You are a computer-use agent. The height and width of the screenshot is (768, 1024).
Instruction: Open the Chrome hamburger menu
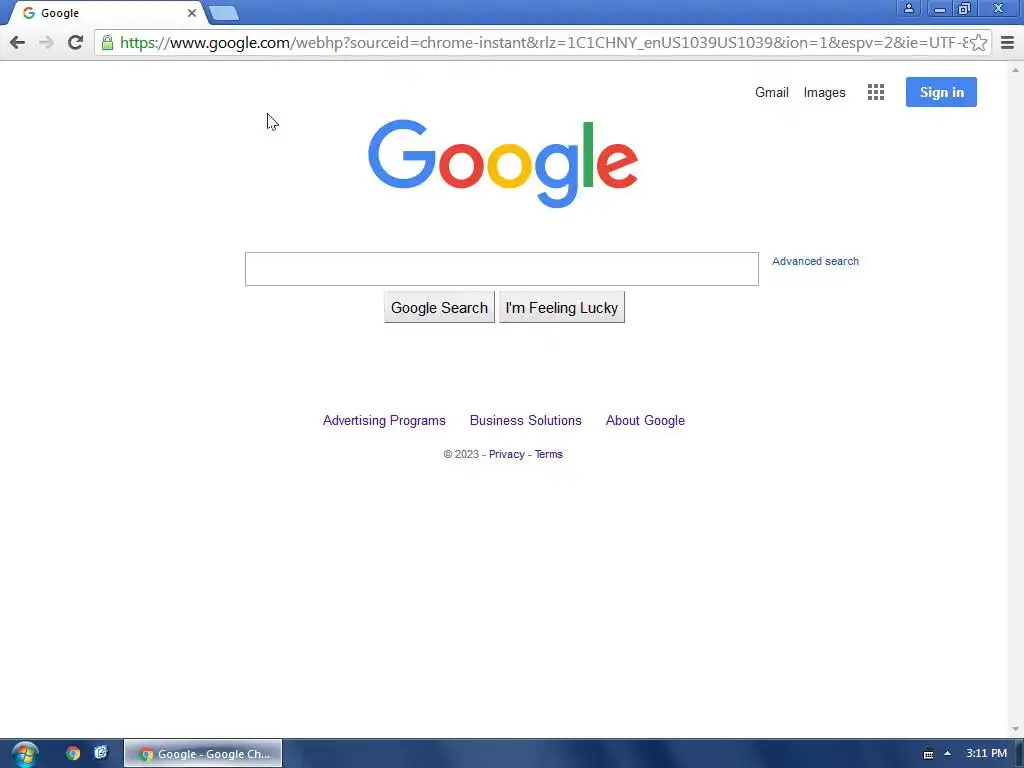1007,43
